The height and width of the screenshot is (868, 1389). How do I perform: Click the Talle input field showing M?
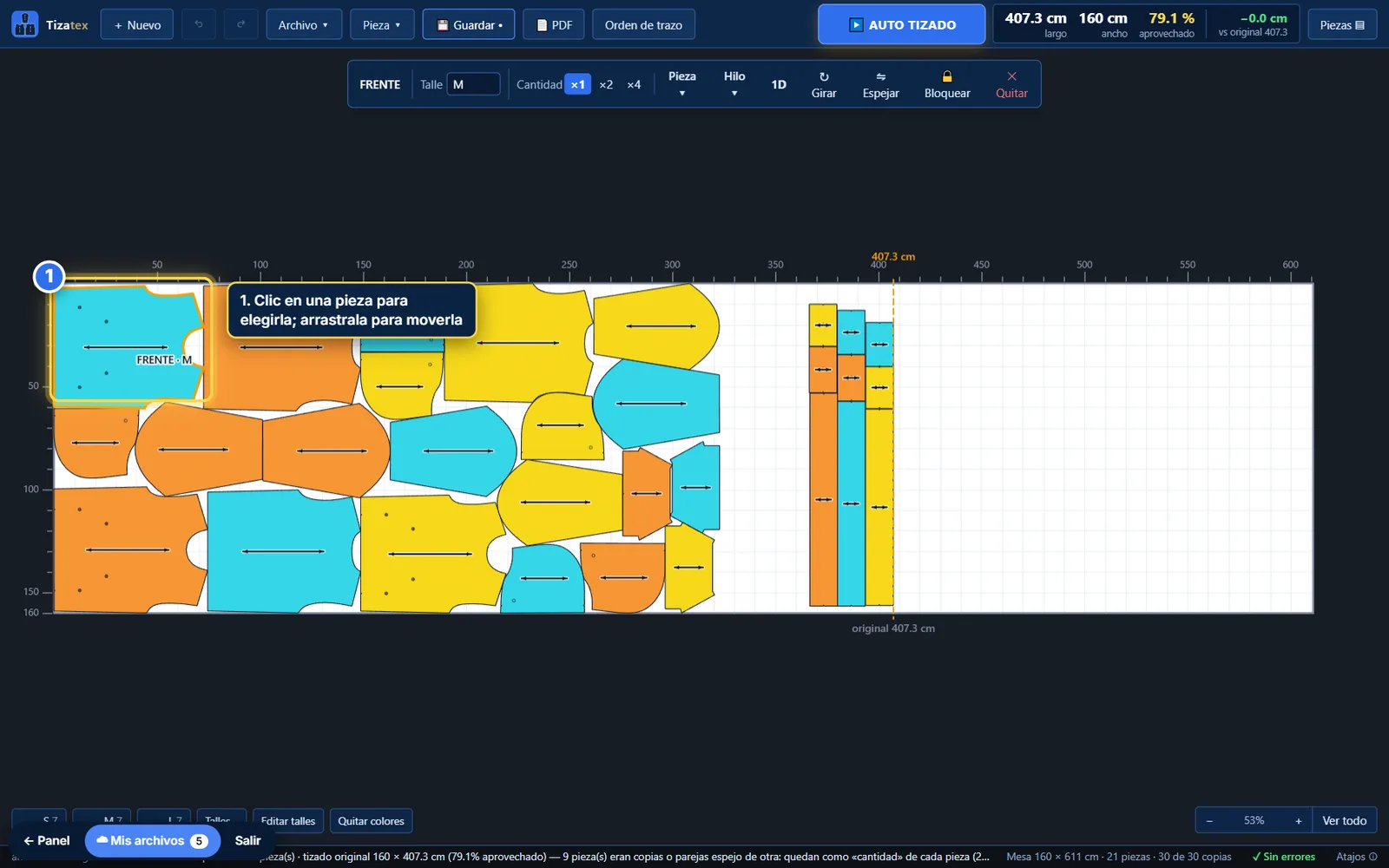473,84
